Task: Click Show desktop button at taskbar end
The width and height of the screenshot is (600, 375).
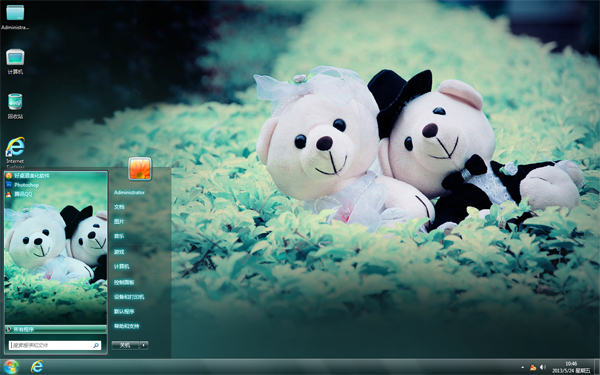Action: (597, 367)
